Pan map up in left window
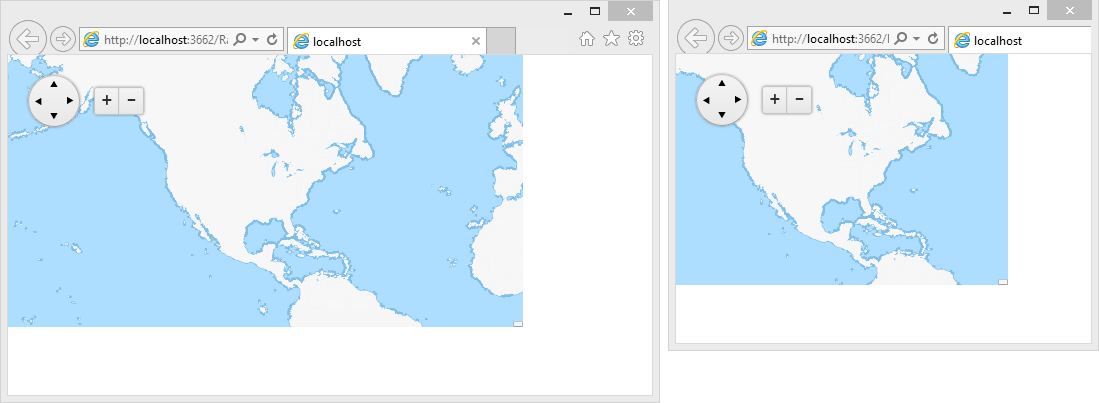The height and width of the screenshot is (403, 1099). [54, 84]
